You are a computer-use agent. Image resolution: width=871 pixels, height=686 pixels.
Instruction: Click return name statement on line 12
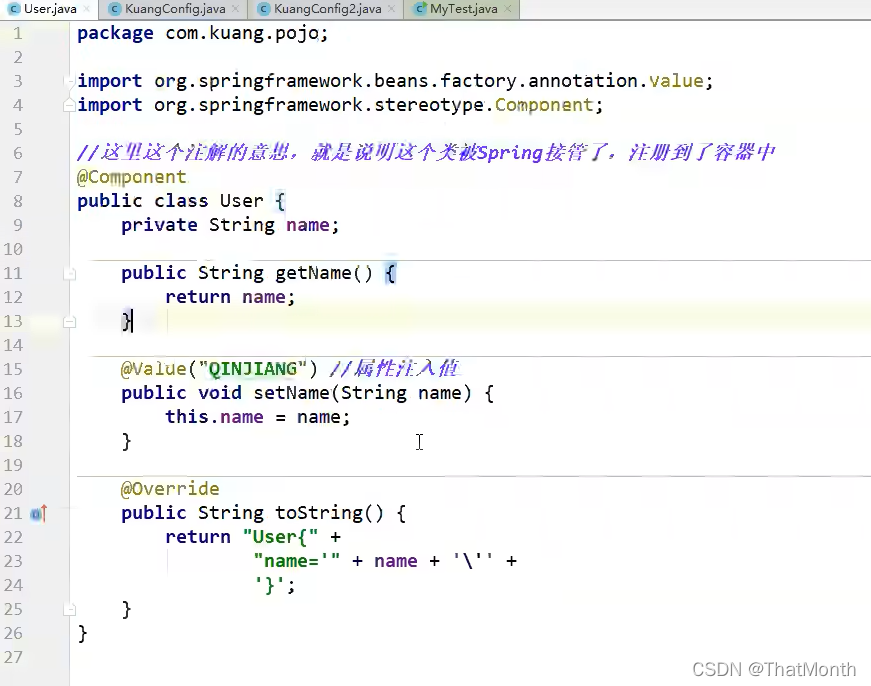tap(230, 297)
